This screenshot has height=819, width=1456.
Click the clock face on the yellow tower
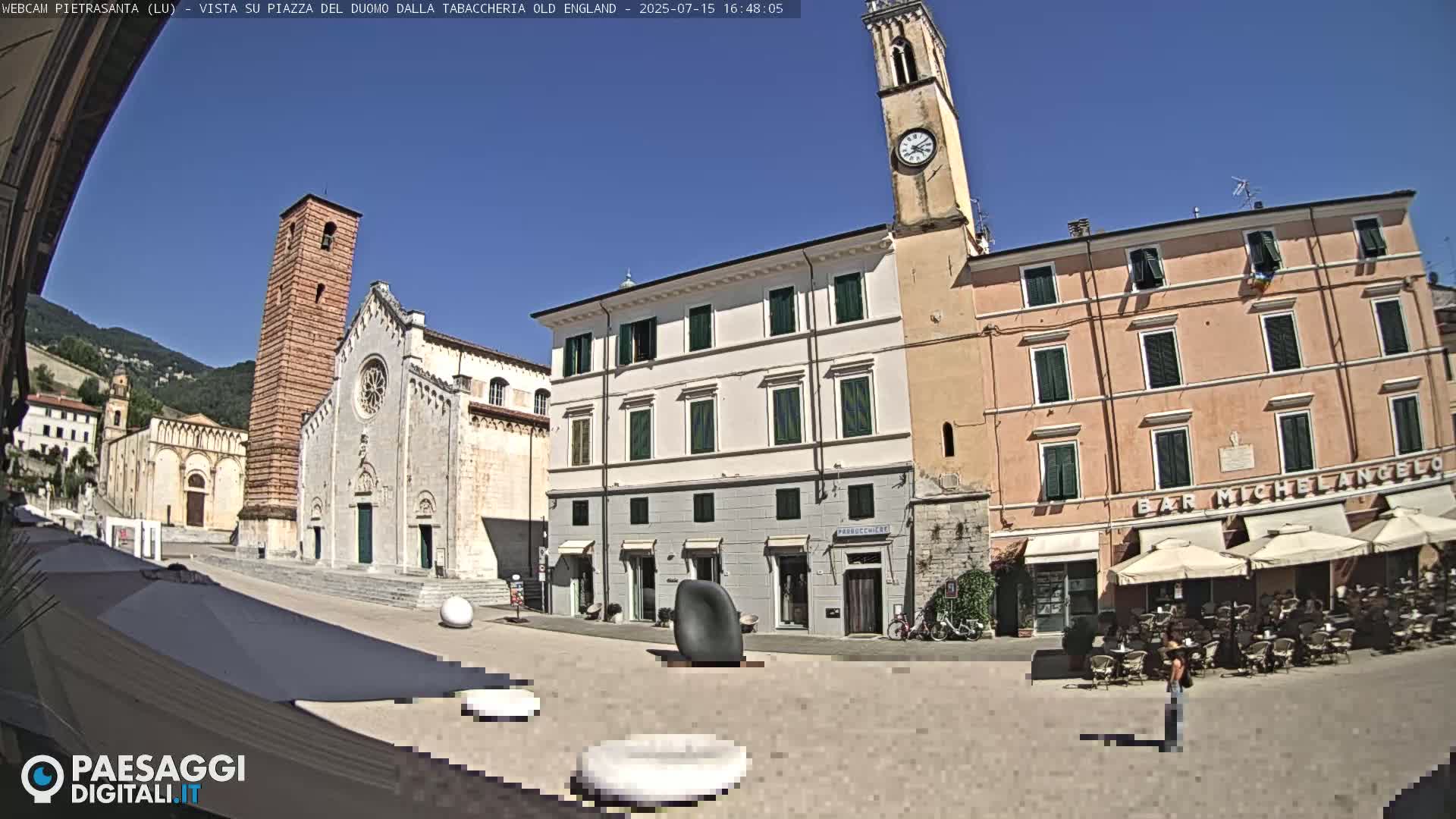pos(916,147)
